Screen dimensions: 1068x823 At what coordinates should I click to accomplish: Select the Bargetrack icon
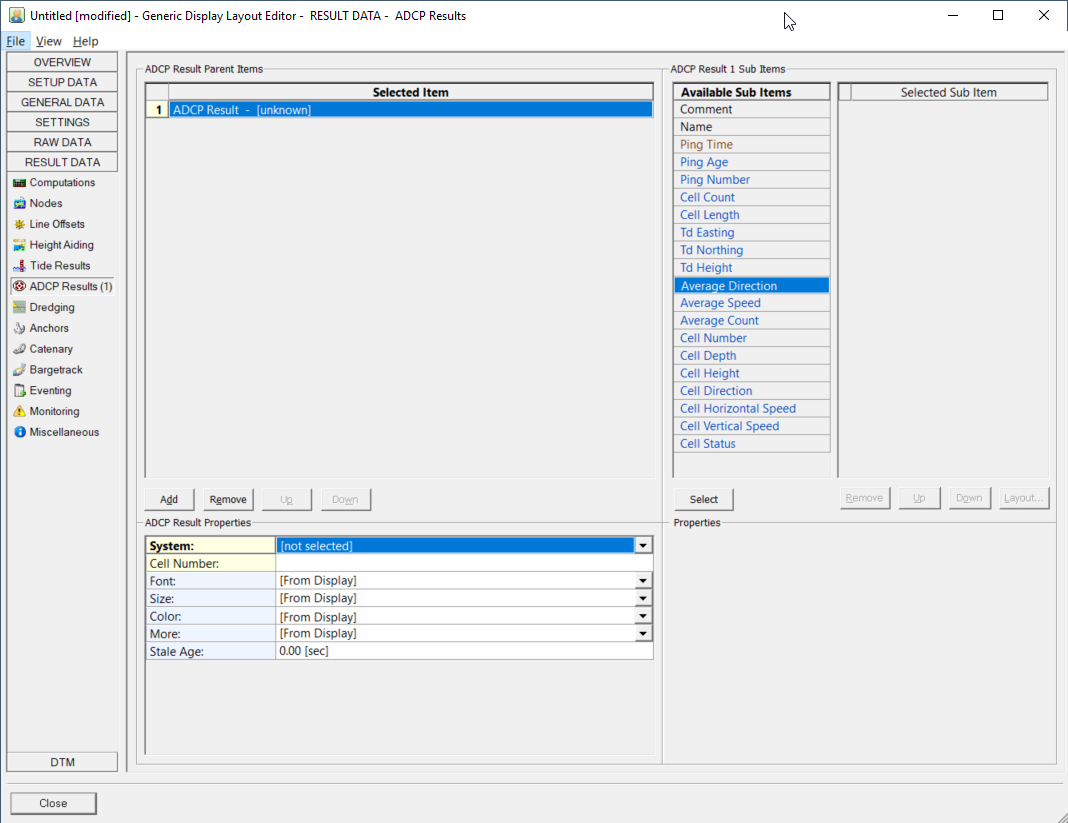(19, 370)
